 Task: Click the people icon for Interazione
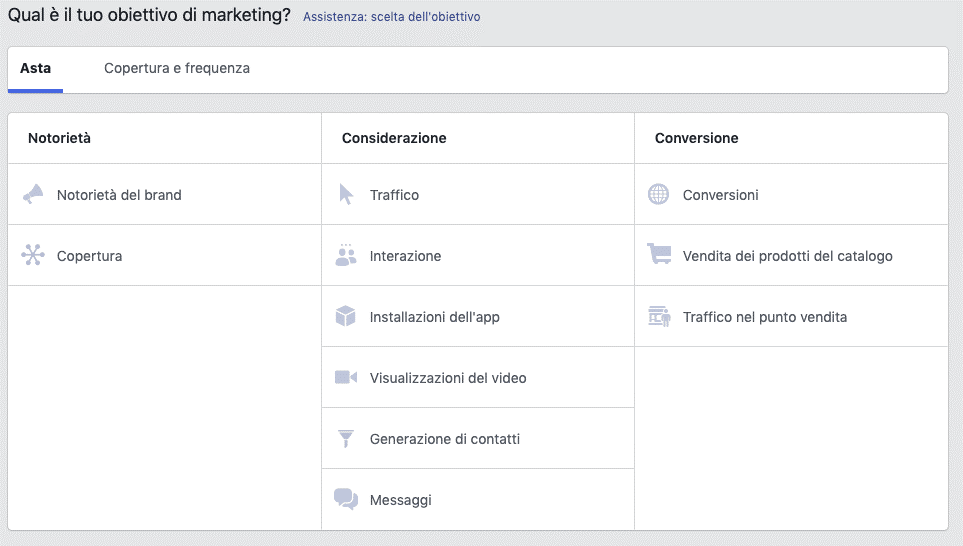click(346, 256)
